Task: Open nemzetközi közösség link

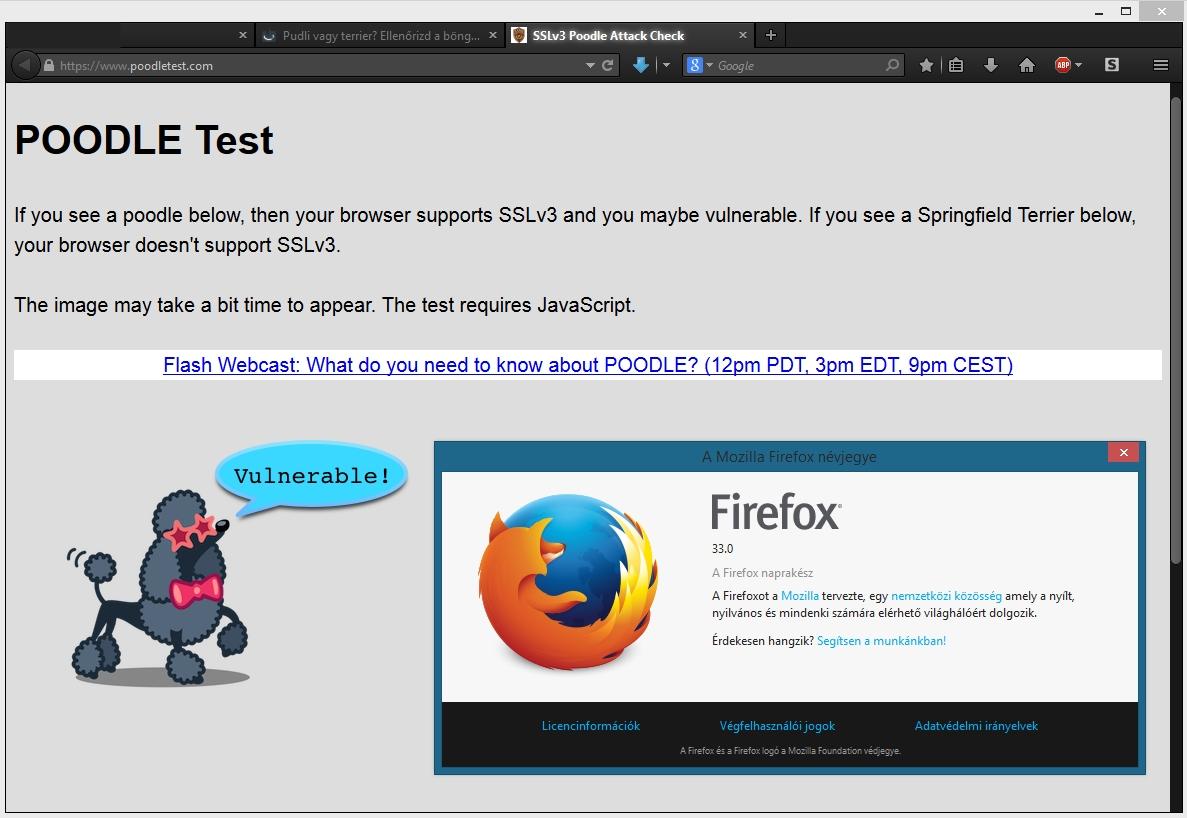Action: coord(946,596)
